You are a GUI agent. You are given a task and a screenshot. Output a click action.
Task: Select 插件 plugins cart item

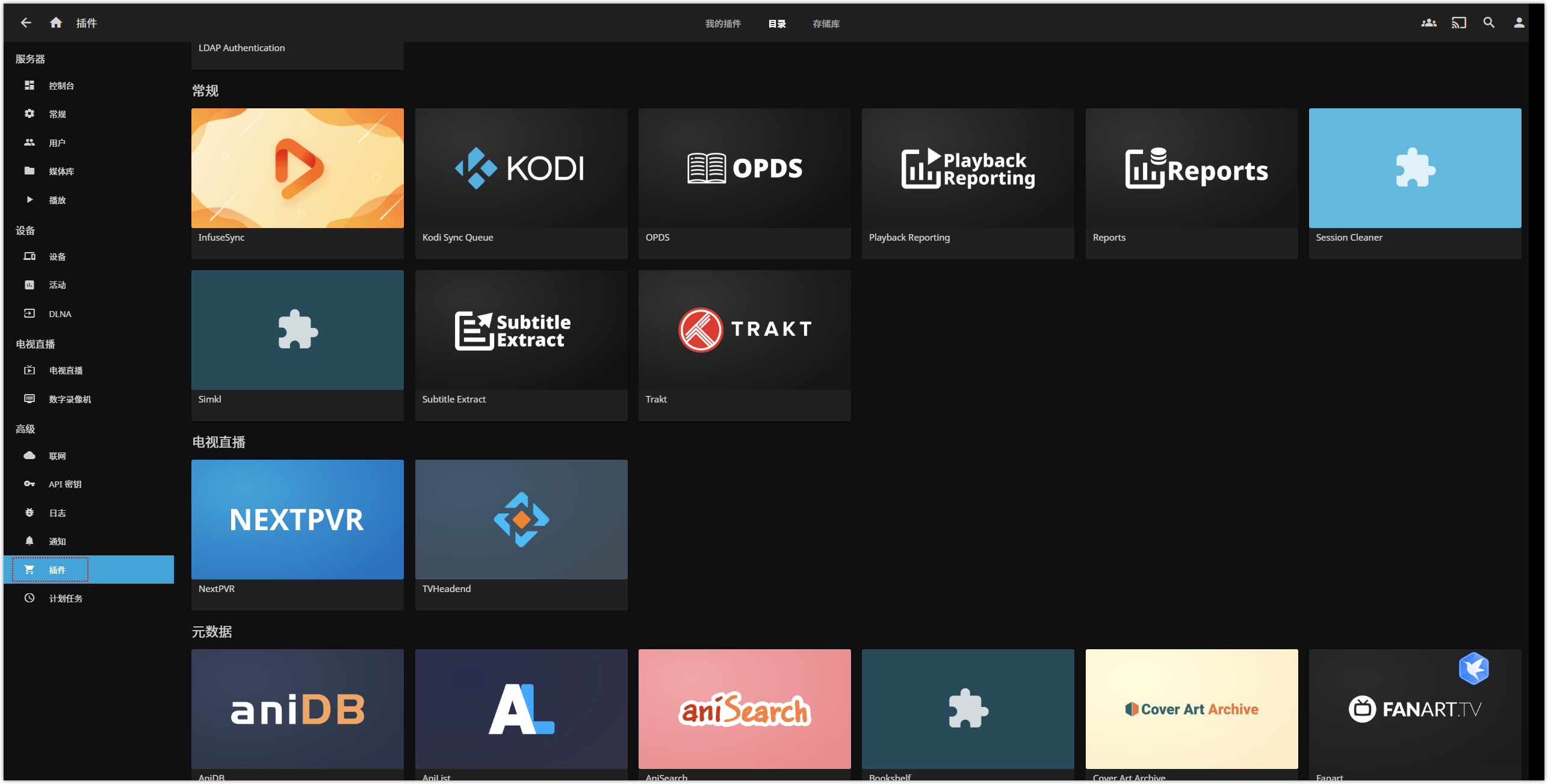pos(89,569)
